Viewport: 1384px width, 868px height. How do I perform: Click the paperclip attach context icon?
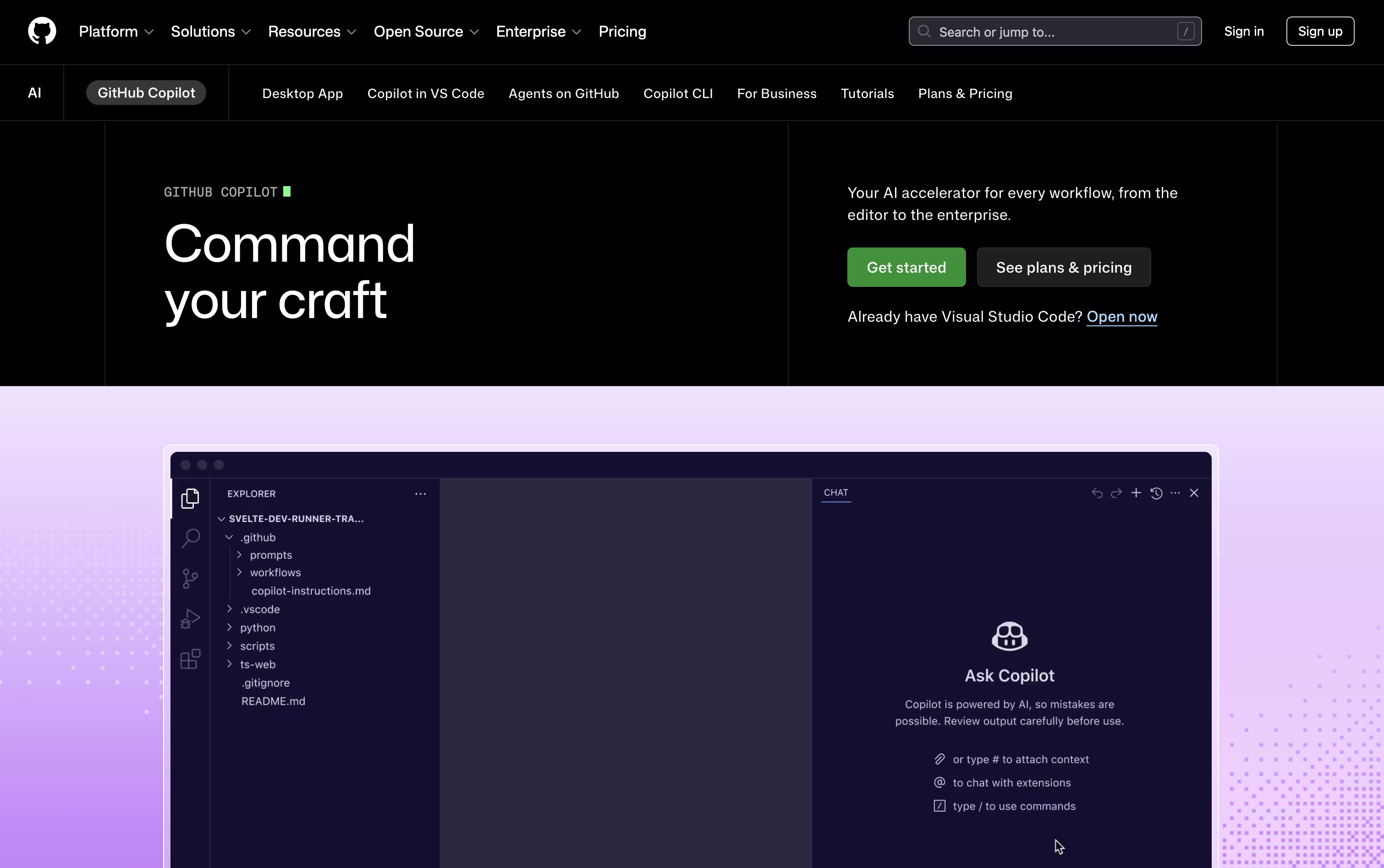pos(939,759)
